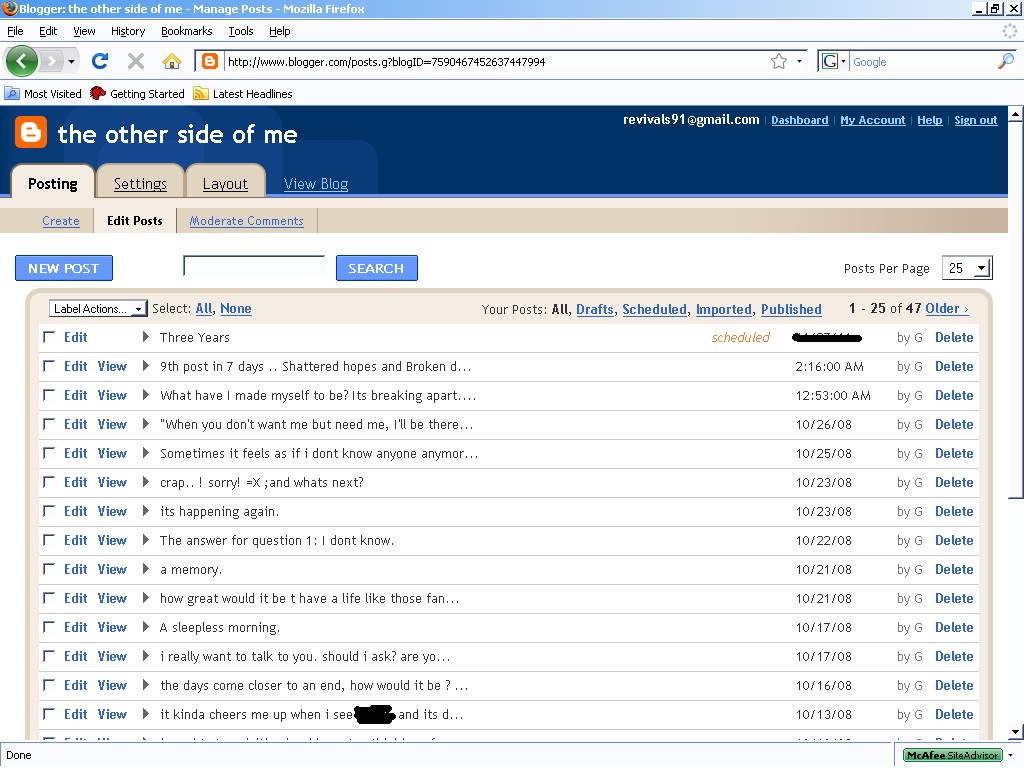1024x768 pixels.
Task: Open the Tools menu
Action: click(x=240, y=31)
